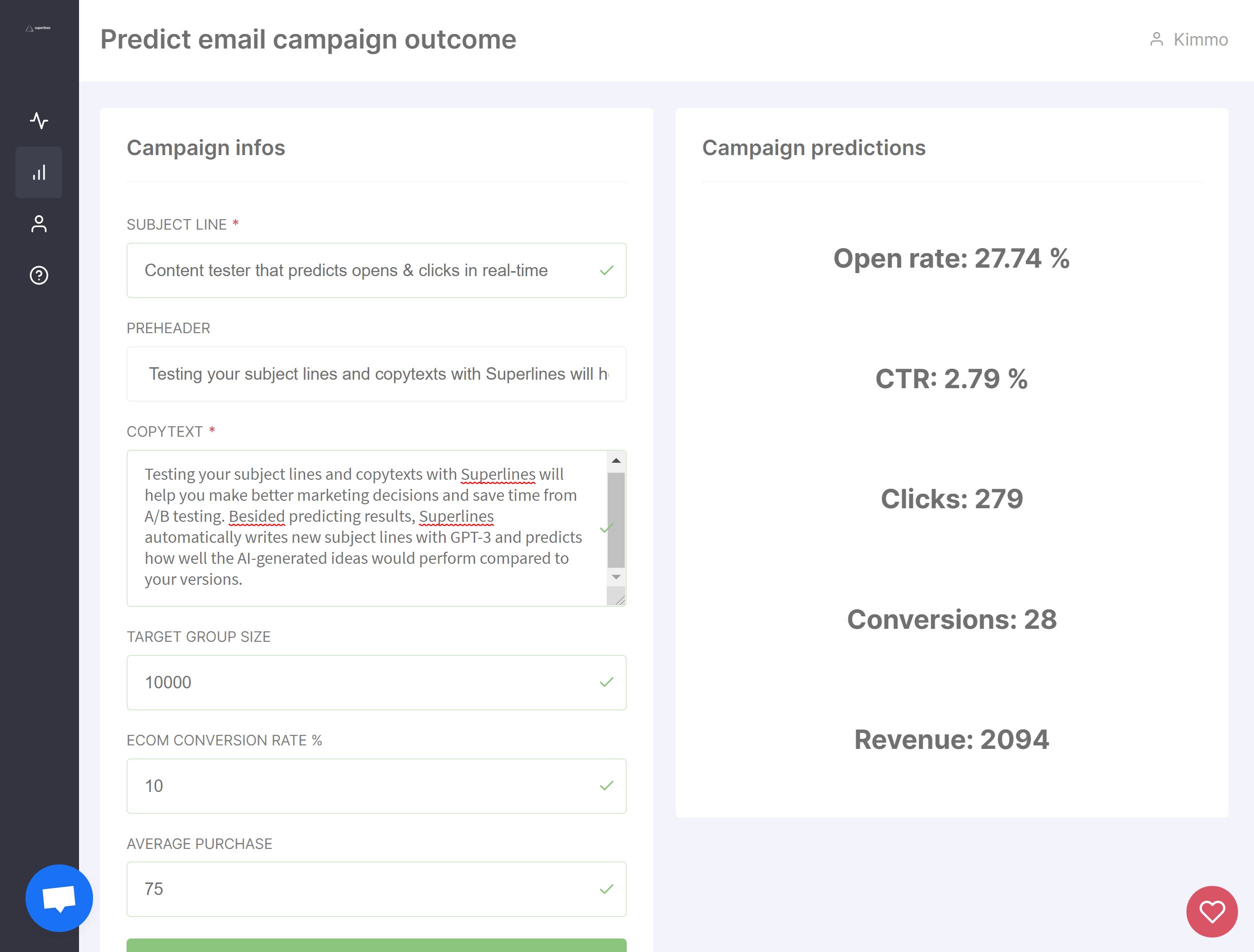Select the bar chart predictions icon

point(39,173)
